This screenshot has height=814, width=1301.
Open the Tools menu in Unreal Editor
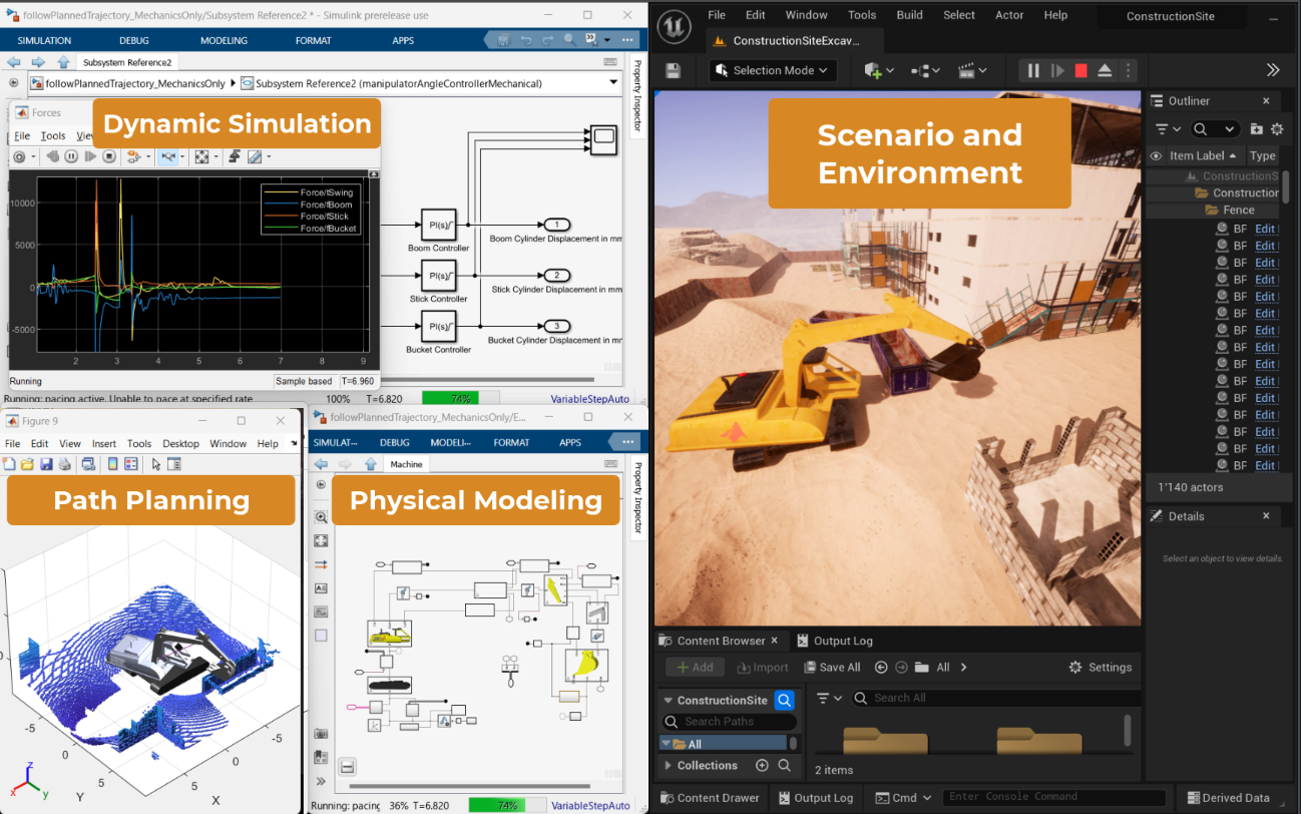[862, 15]
